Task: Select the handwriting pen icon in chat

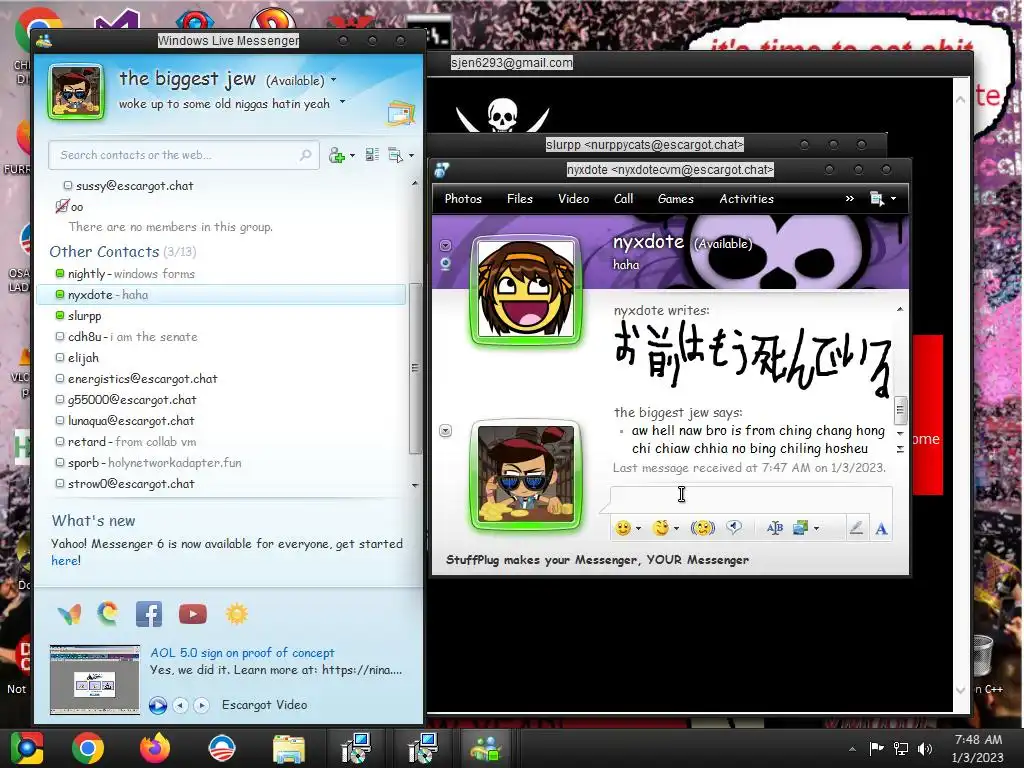Action: tap(856, 528)
